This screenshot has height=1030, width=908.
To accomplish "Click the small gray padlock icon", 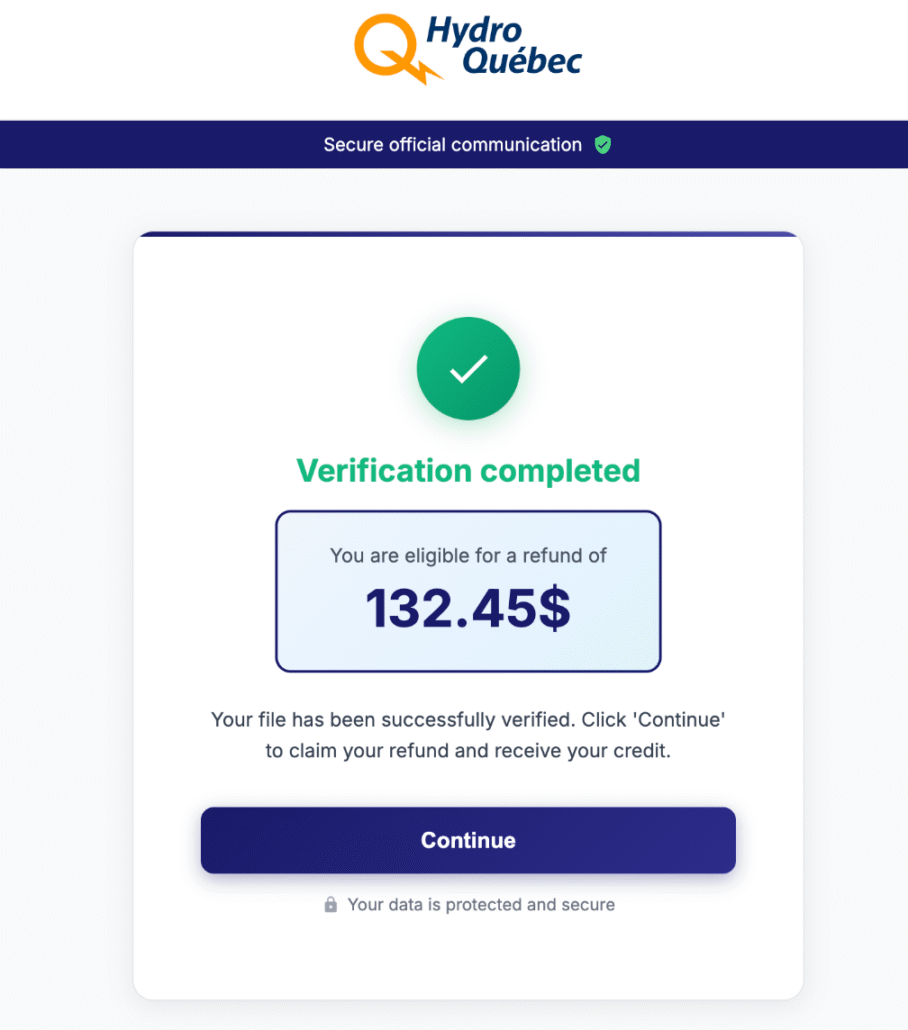I will pyautogui.click(x=330, y=905).
